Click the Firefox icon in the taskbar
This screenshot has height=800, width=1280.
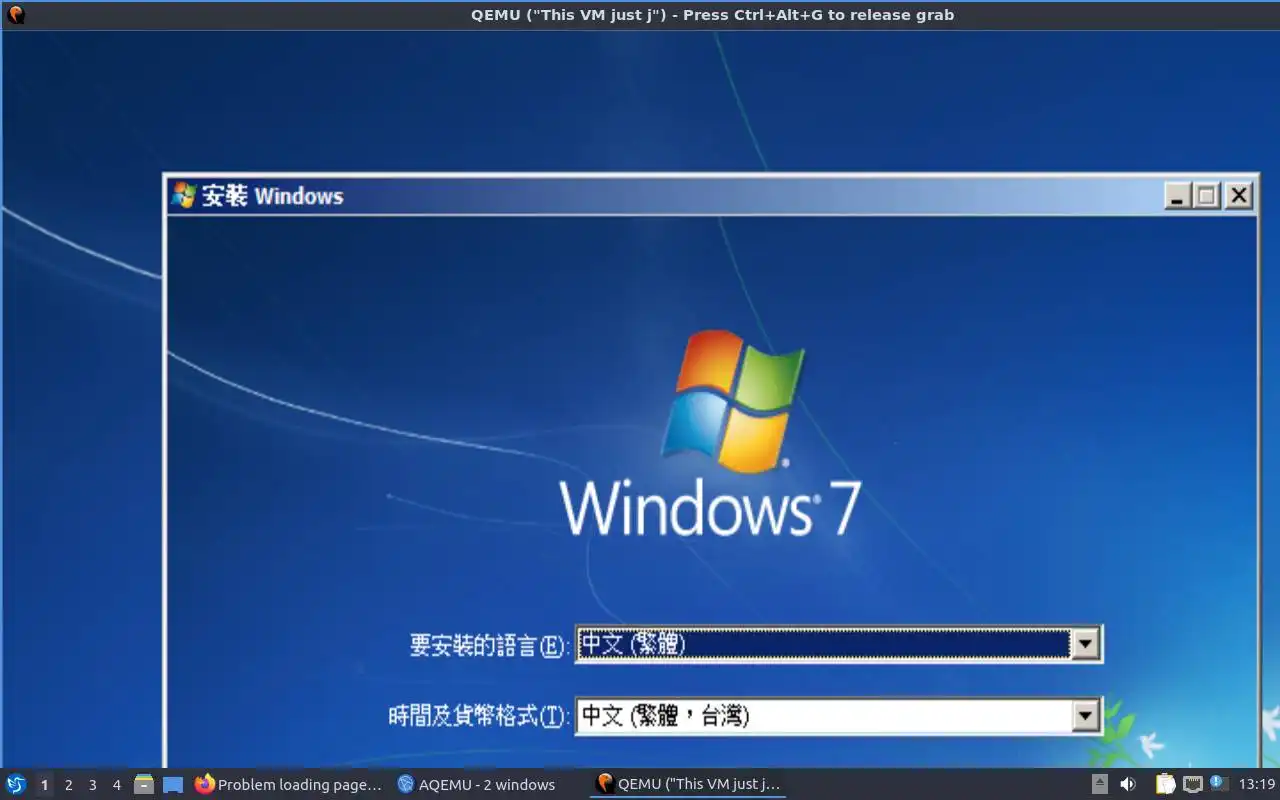point(205,784)
